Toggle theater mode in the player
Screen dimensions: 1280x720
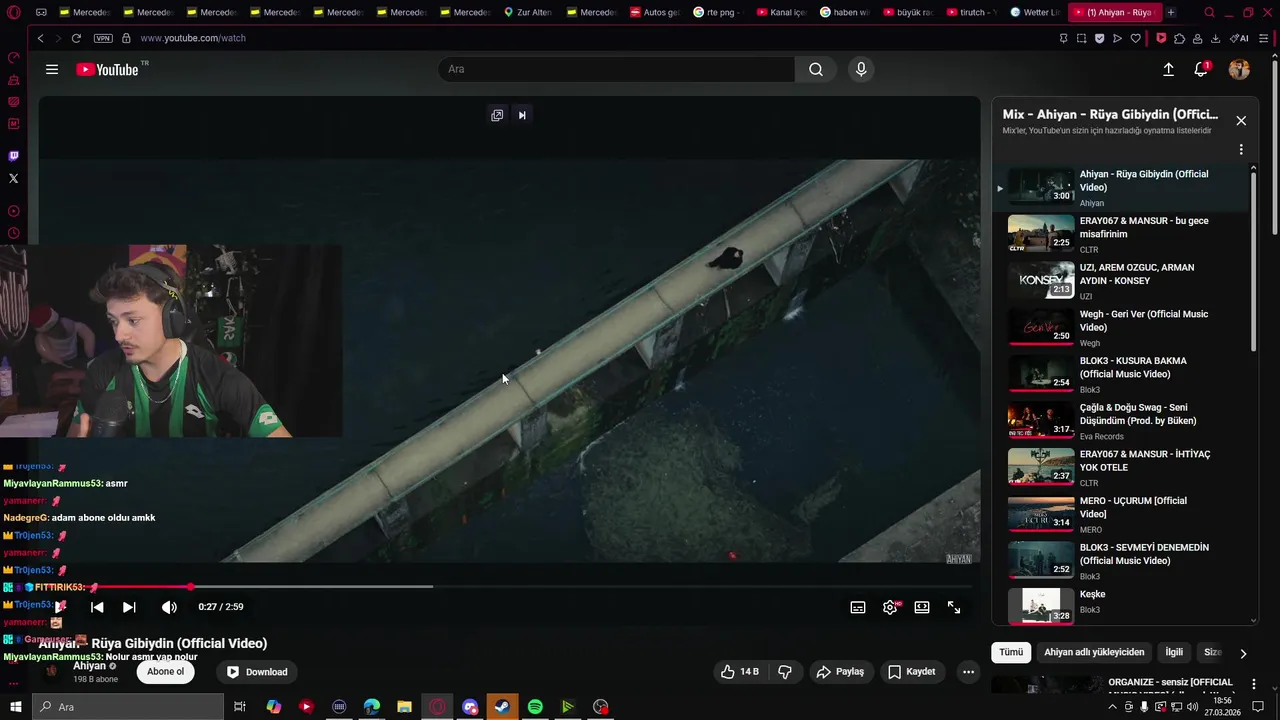click(x=922, y=607)
